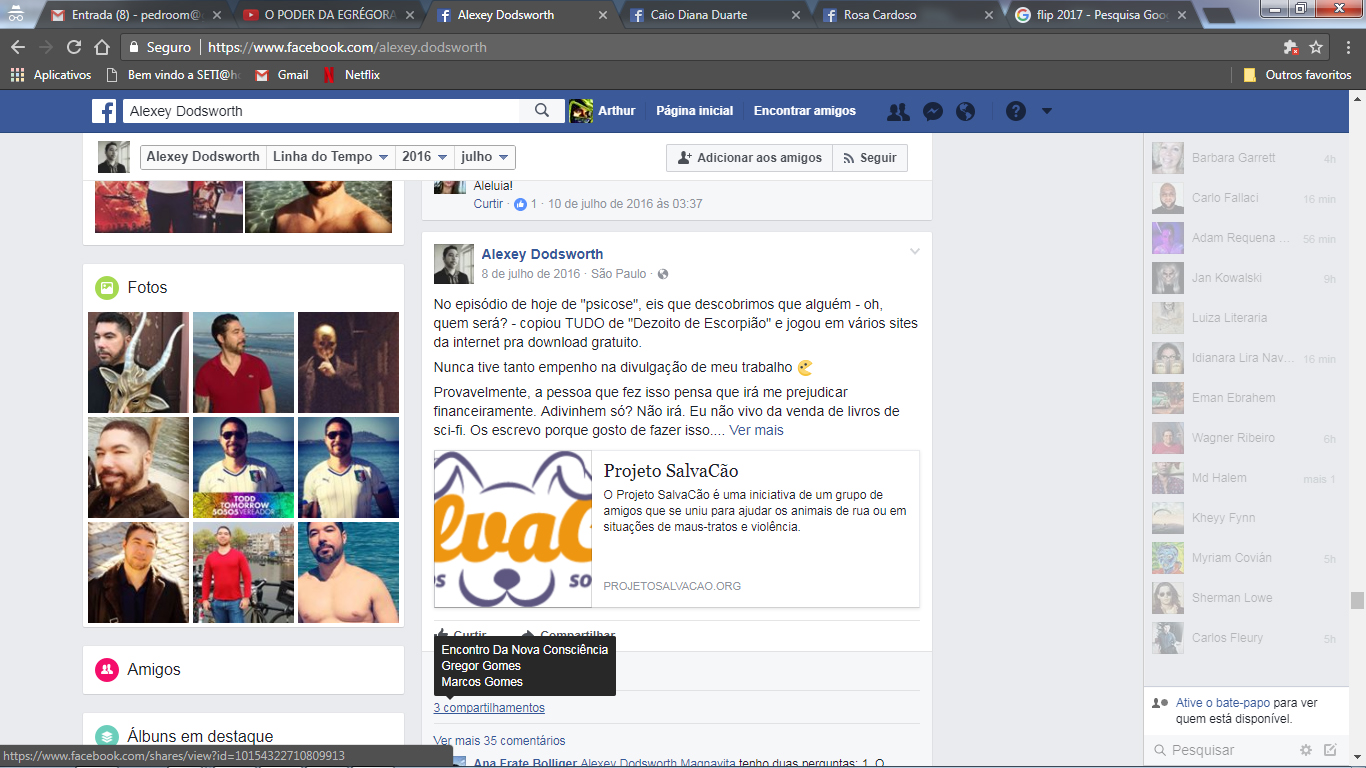Open Encontrar amigos
The width and height of the screenshot is (1366, 768).
tap(804, 111)
